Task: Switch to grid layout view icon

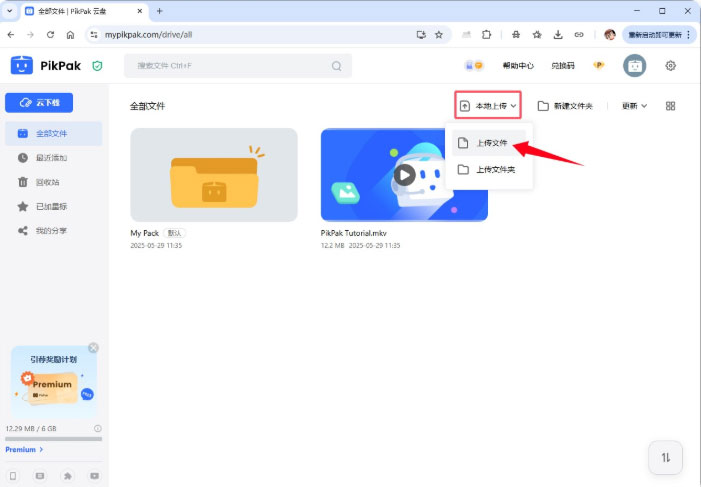Action: tap(670, 106)
